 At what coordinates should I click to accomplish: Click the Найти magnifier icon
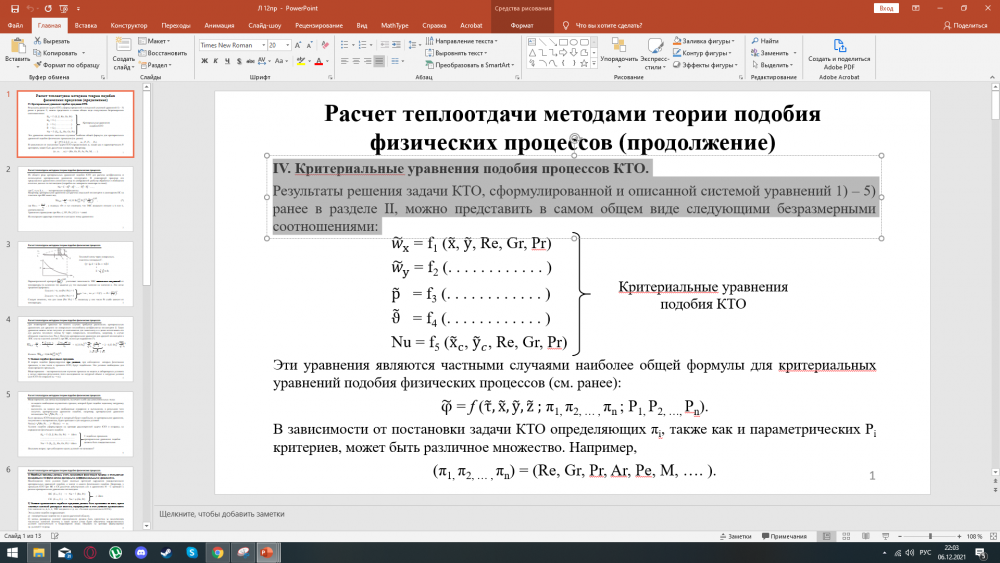pos(755,41)
